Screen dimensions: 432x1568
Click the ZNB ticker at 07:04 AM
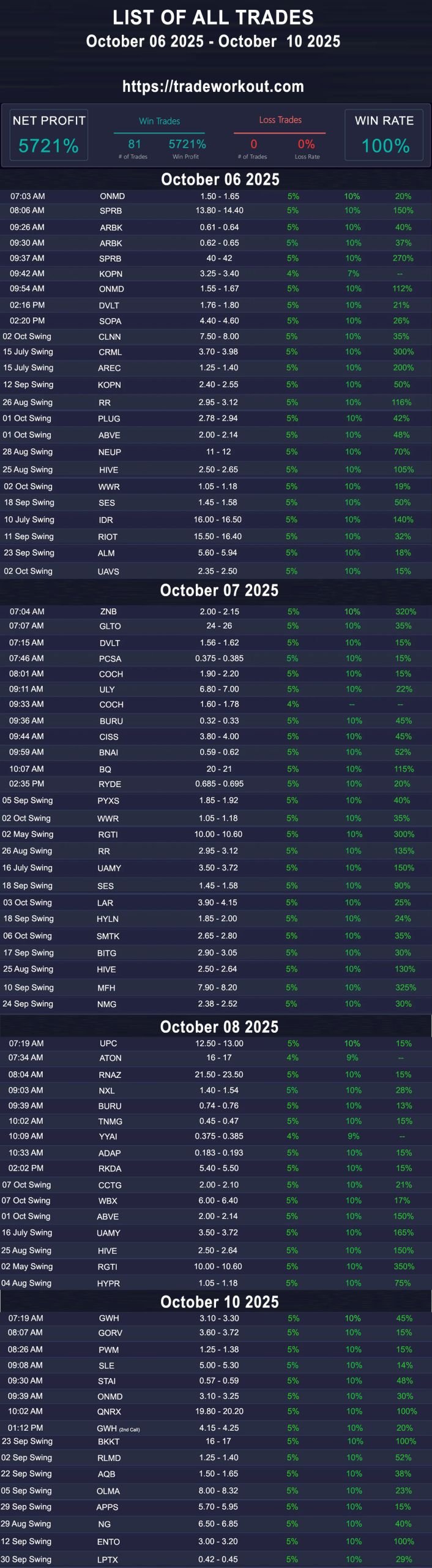108,611
